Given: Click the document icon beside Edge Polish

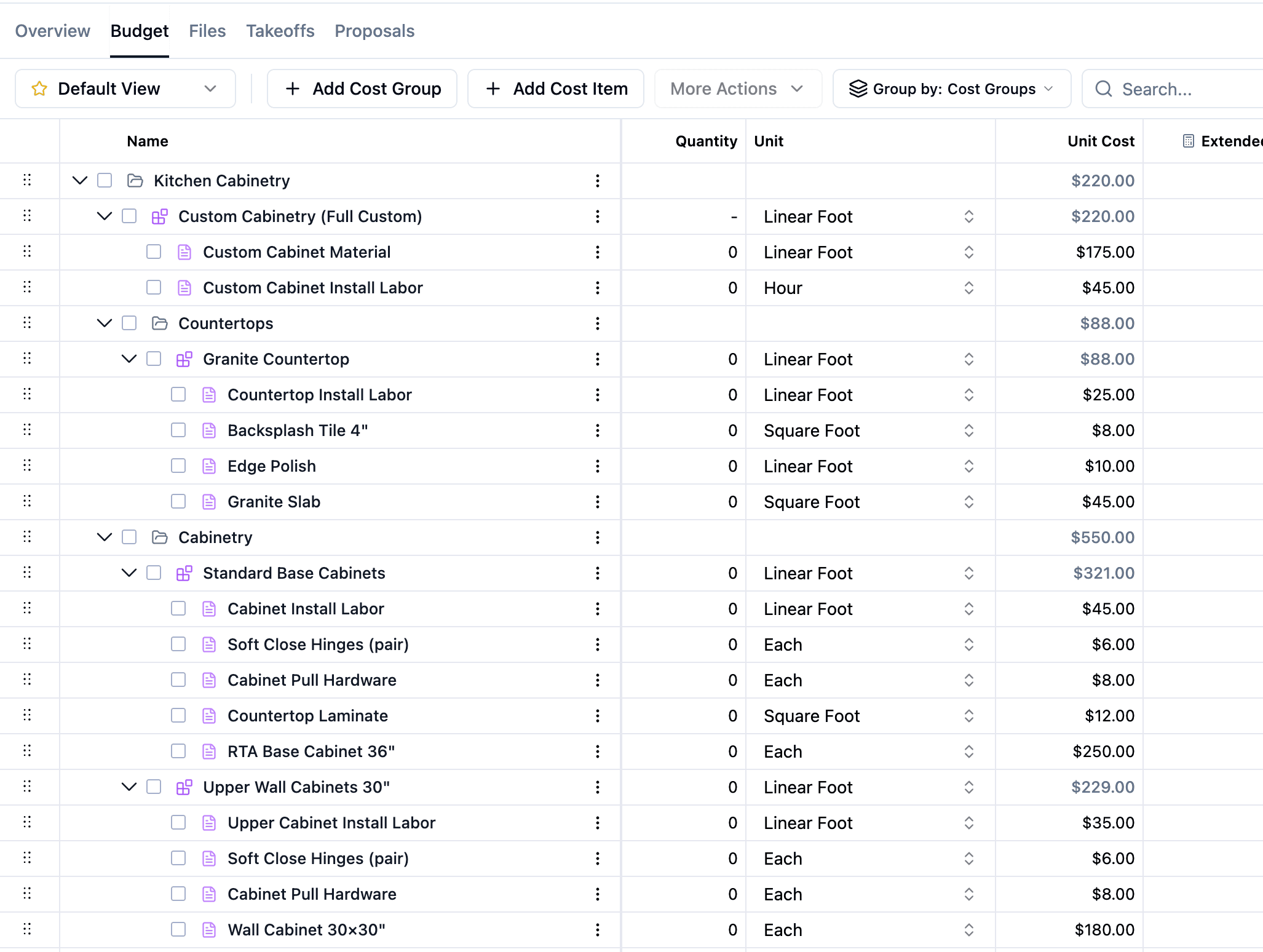Looking at the screenshot, I should (209, 466).
